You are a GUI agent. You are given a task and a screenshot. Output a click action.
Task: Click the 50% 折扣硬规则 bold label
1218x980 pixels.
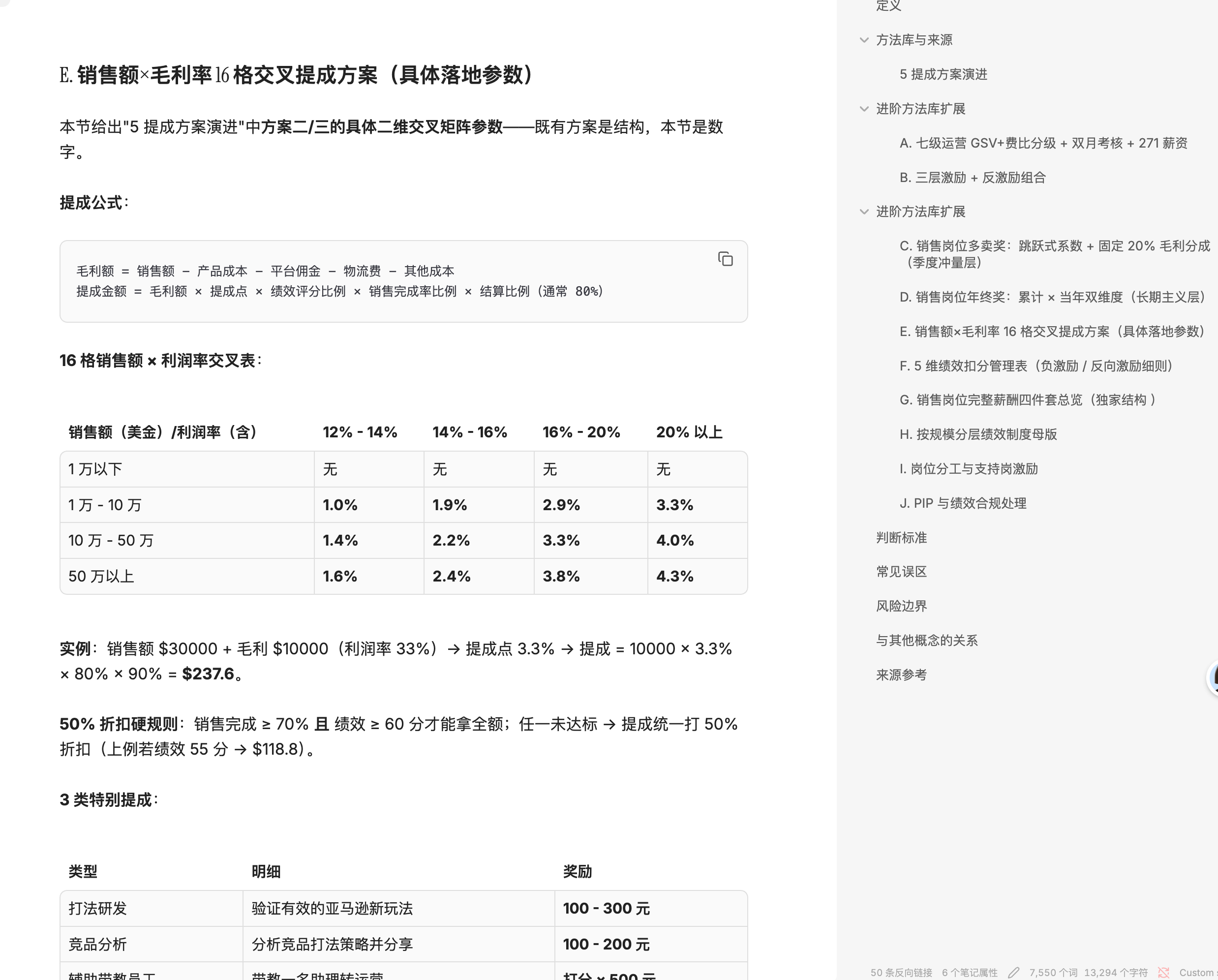[x=119, y=724]
